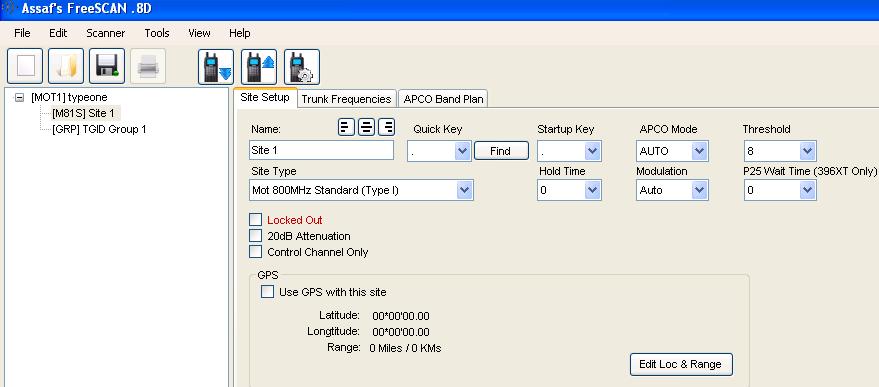
Task: Click the New file toolbar icon
Action: [x=25, y=66]
